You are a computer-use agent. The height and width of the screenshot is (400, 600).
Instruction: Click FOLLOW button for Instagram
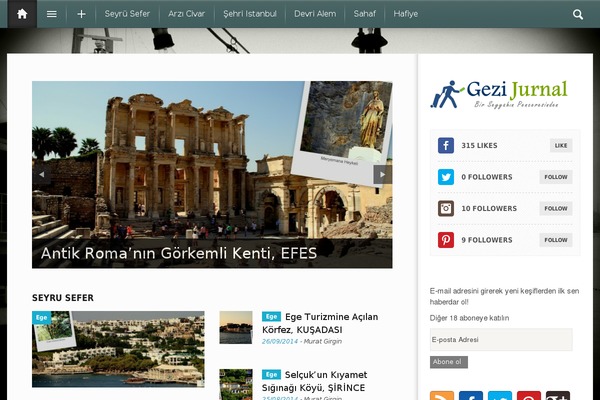(556, 208)
